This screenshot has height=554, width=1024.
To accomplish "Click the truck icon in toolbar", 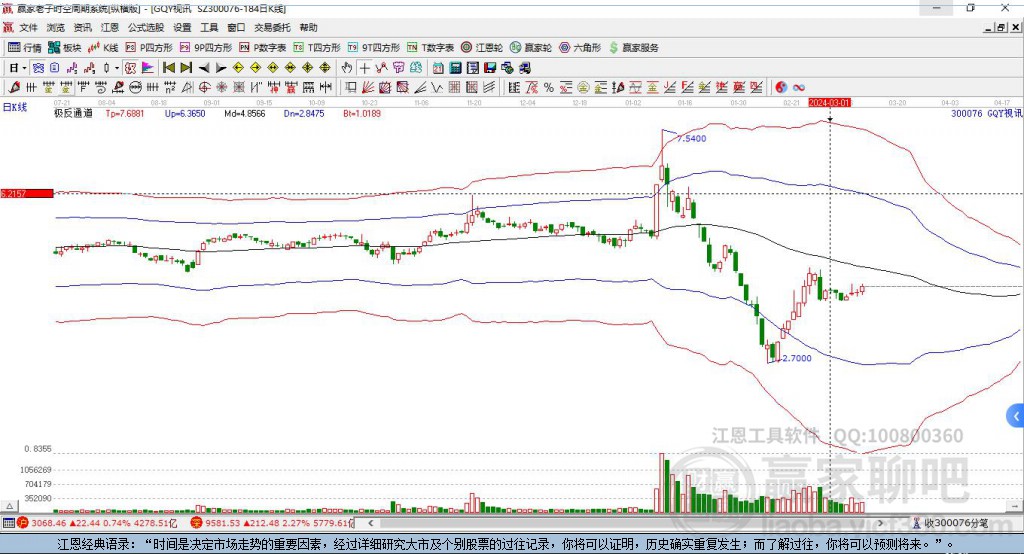I will 524,68.
